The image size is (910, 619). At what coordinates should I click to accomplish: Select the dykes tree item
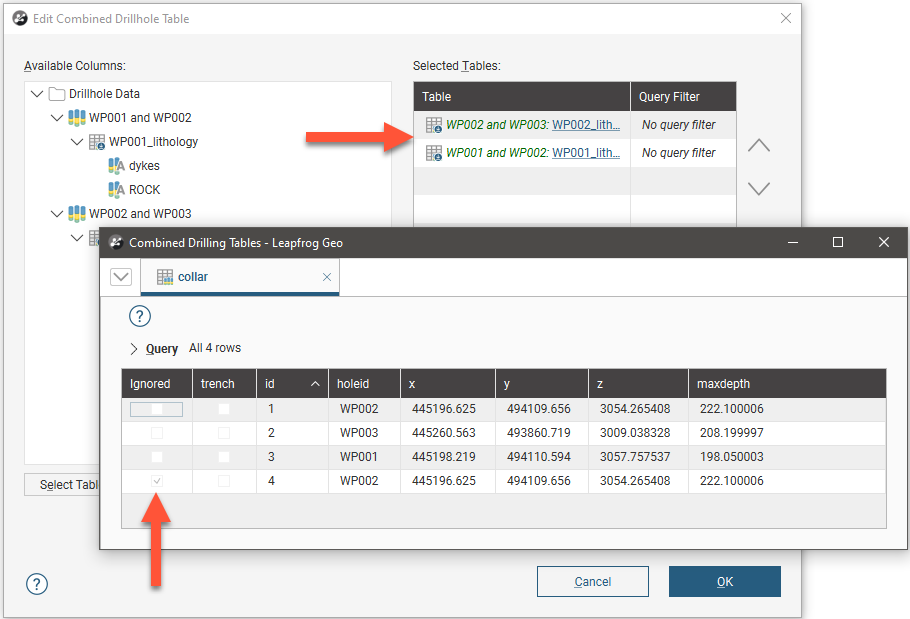pos(144,166)
